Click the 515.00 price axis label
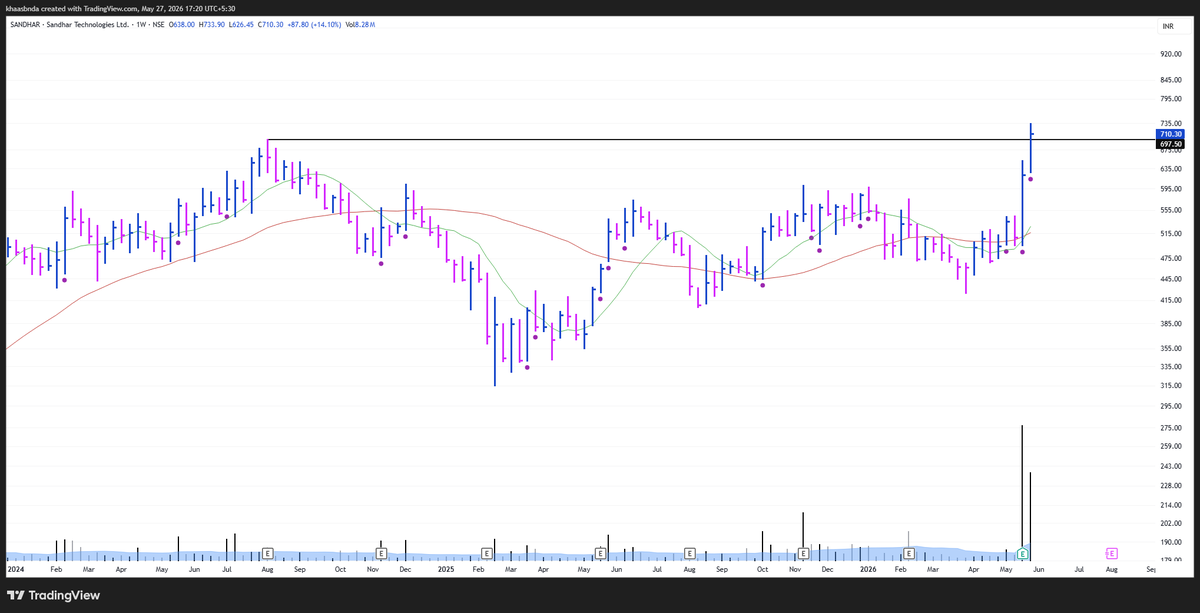This screenshot has height=613, width=1200. tap(1171, 233)
